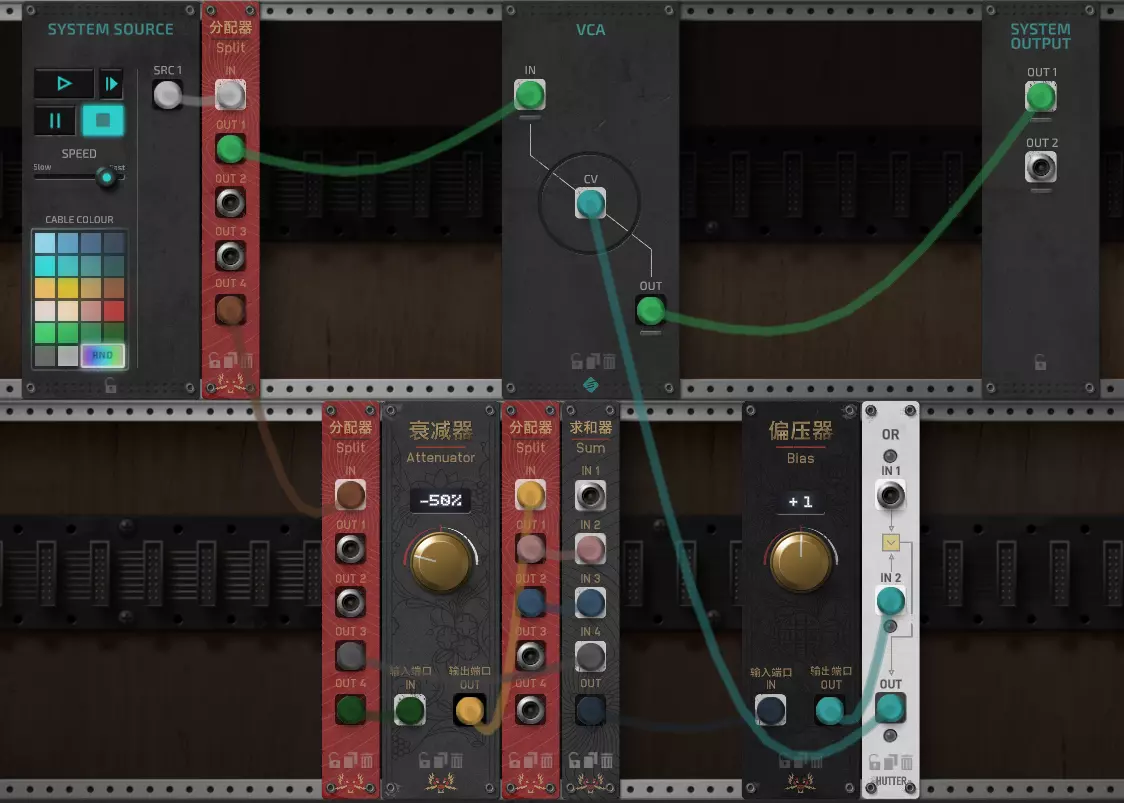Screen dimensions: 1124x803
Task: Click the VCA IN jack
Action: coord(530,95)
